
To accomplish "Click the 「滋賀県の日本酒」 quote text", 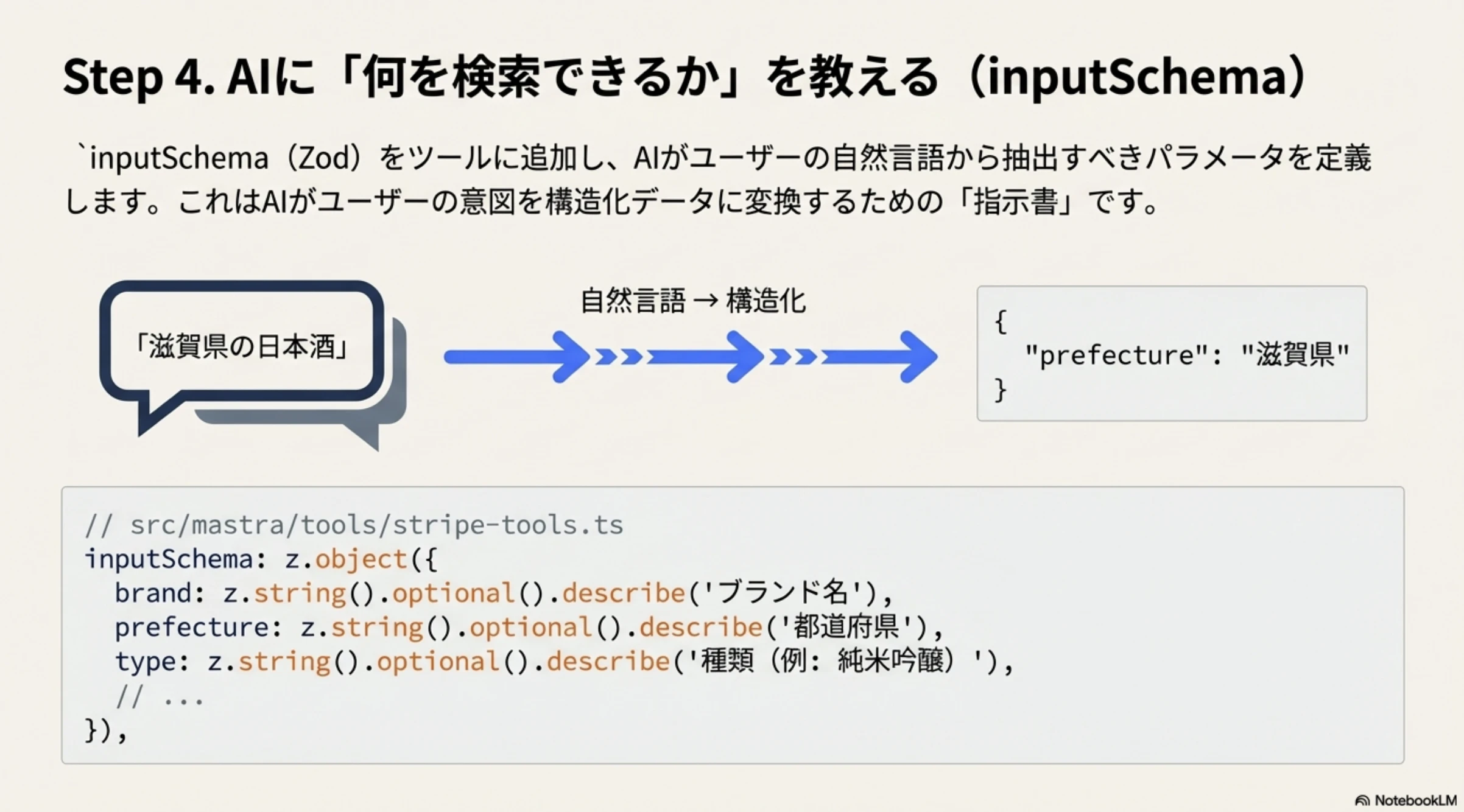I will (x=241, y=347).
